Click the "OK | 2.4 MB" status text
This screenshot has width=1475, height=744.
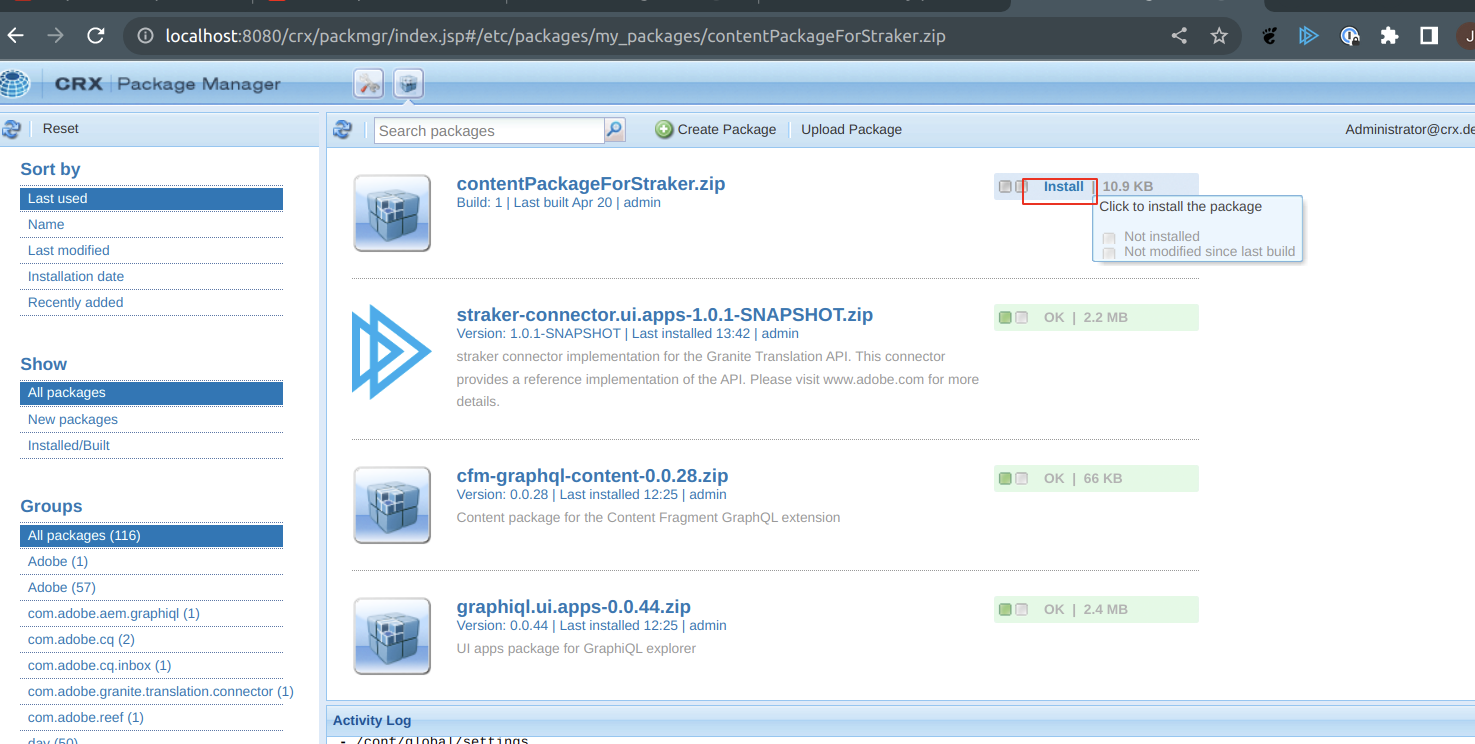[x=1085, y=609]
